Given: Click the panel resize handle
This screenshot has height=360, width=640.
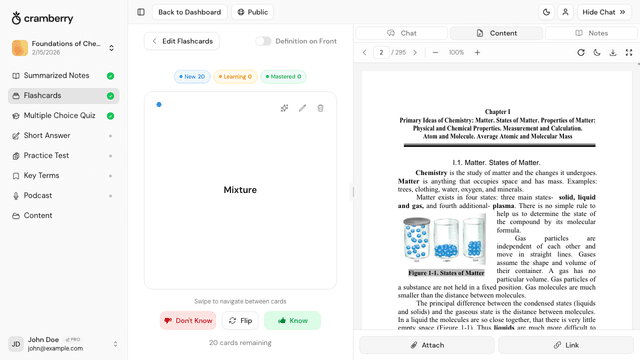Looking at the screenshot, I should coord(353,192).
